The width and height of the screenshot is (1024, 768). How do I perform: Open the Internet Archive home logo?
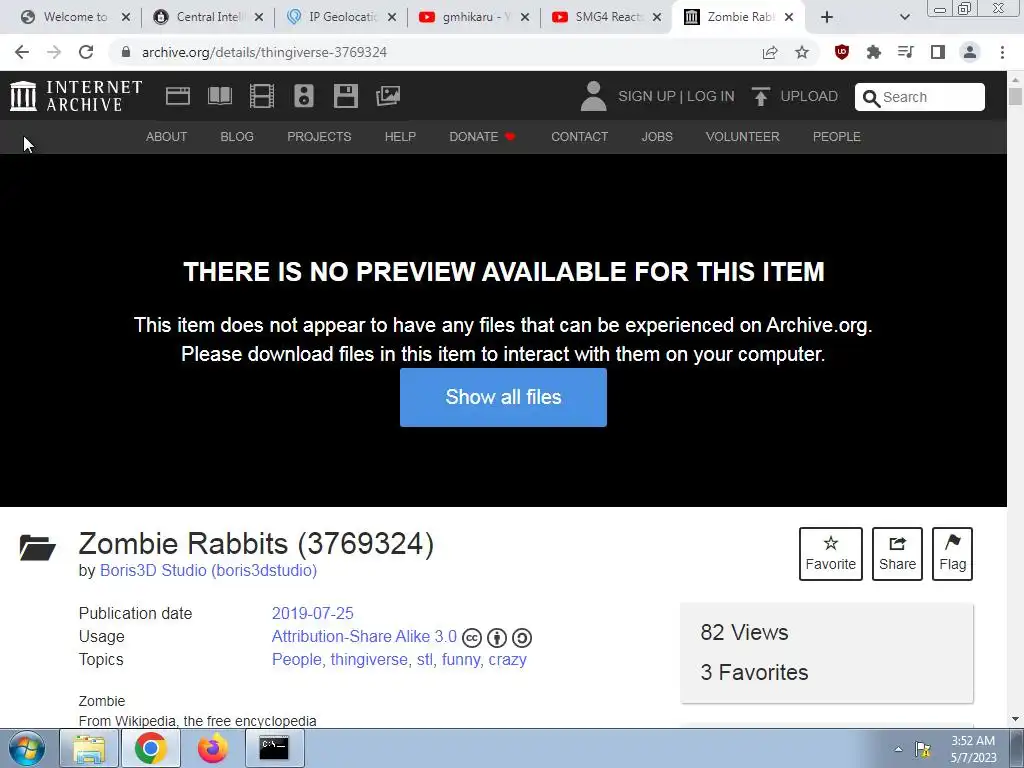click(x=76, y=96)
